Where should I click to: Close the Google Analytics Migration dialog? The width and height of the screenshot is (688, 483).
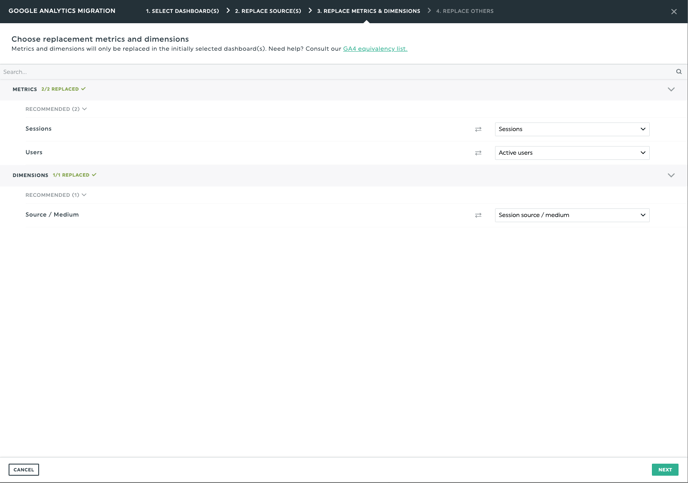point(674,12)
